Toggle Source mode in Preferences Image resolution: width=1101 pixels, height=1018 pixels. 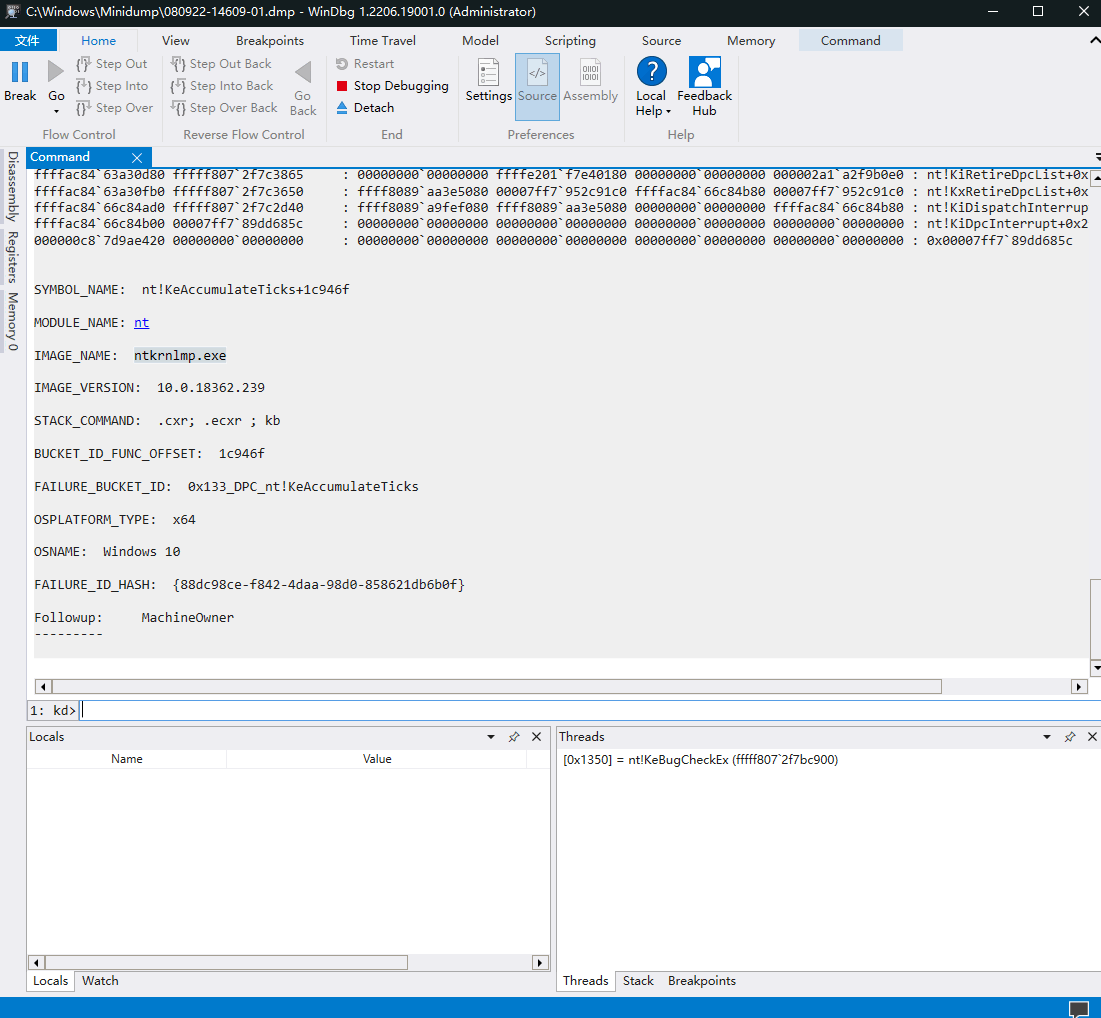(537, 84)
